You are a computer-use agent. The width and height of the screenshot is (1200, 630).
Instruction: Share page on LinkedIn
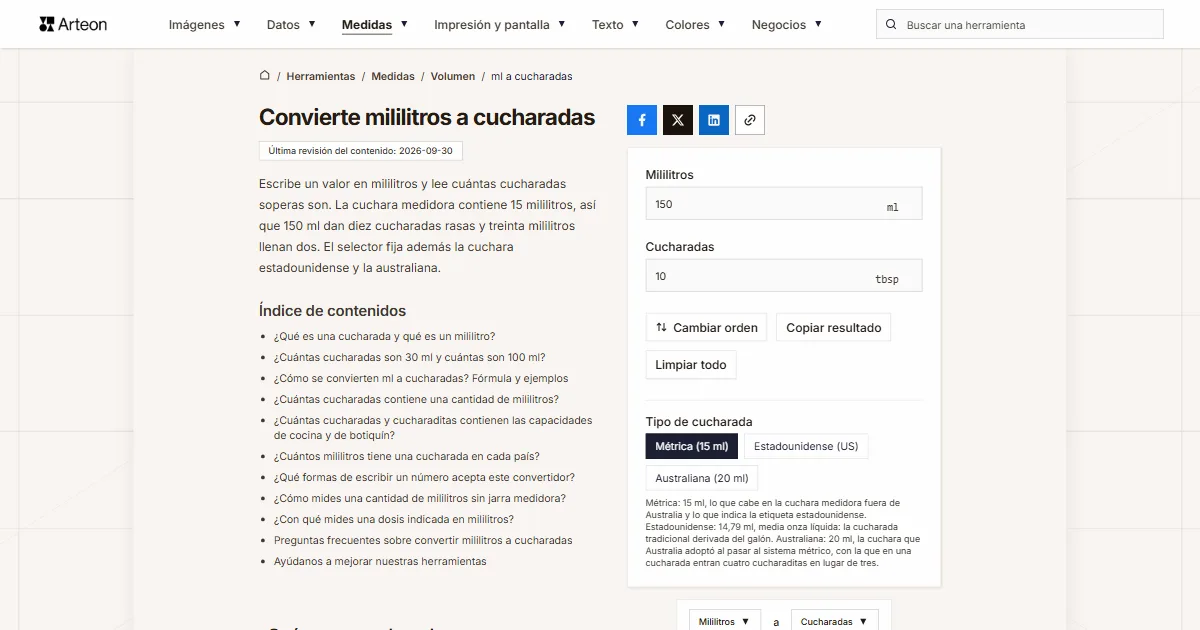click(x=714, y=120)
